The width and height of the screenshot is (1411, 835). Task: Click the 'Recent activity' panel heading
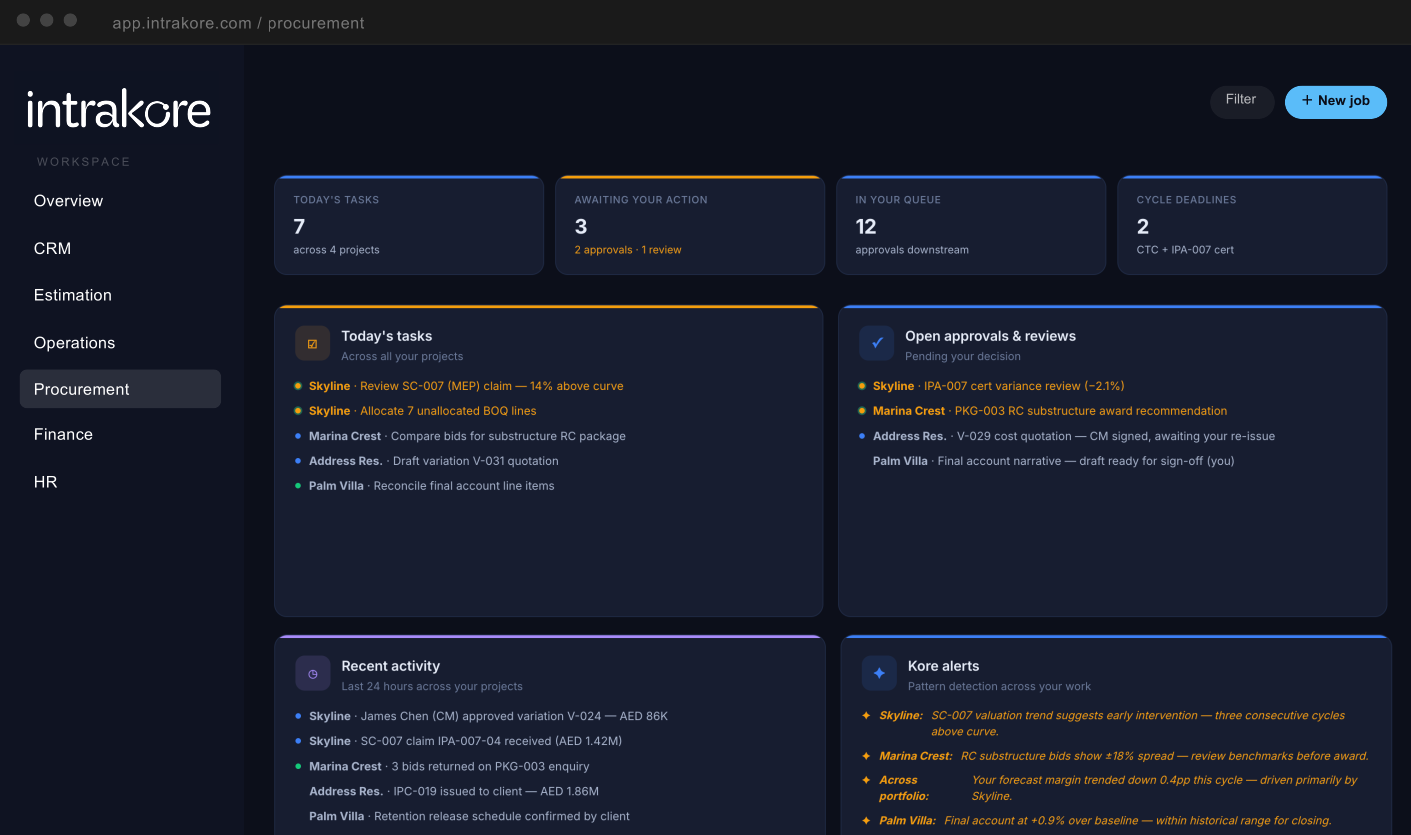390,666
